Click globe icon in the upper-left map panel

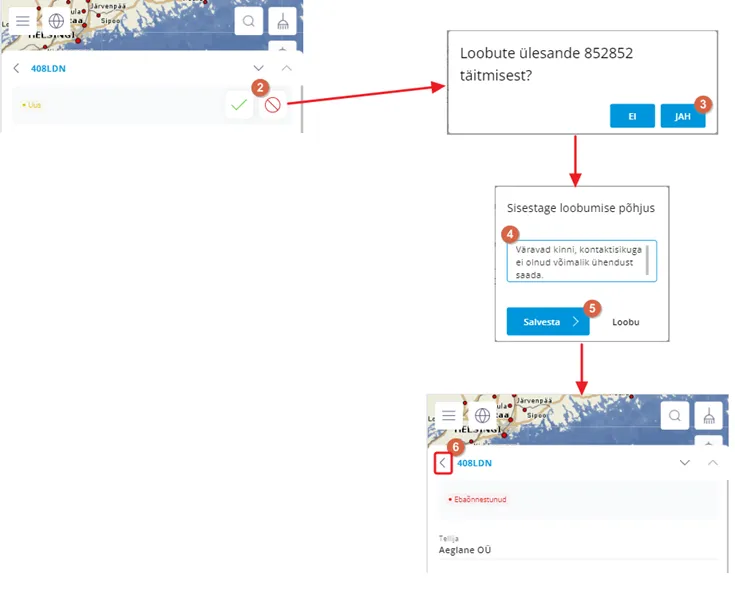point(56,20)
